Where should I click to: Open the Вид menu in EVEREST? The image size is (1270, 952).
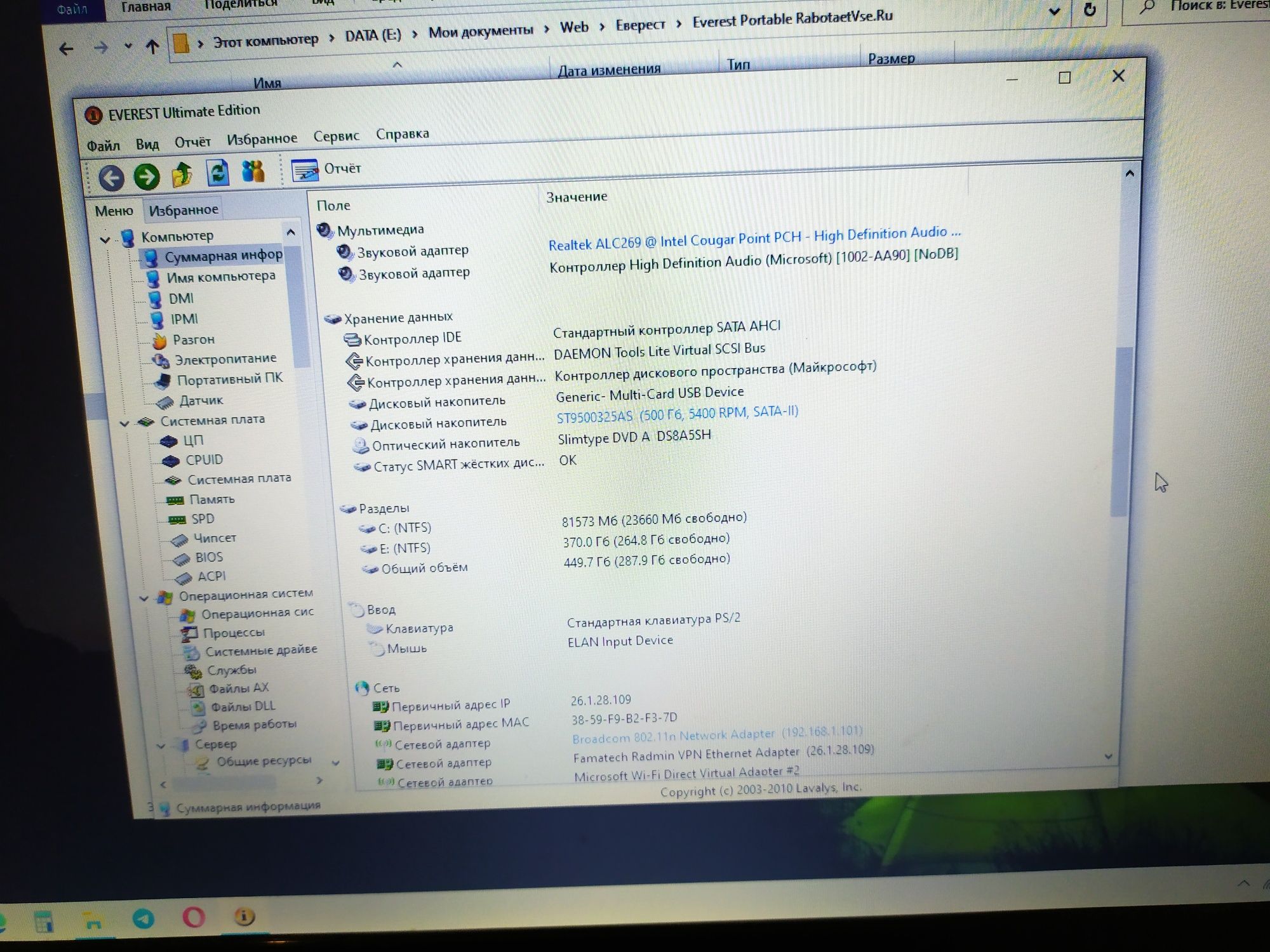tap(147, 144)
